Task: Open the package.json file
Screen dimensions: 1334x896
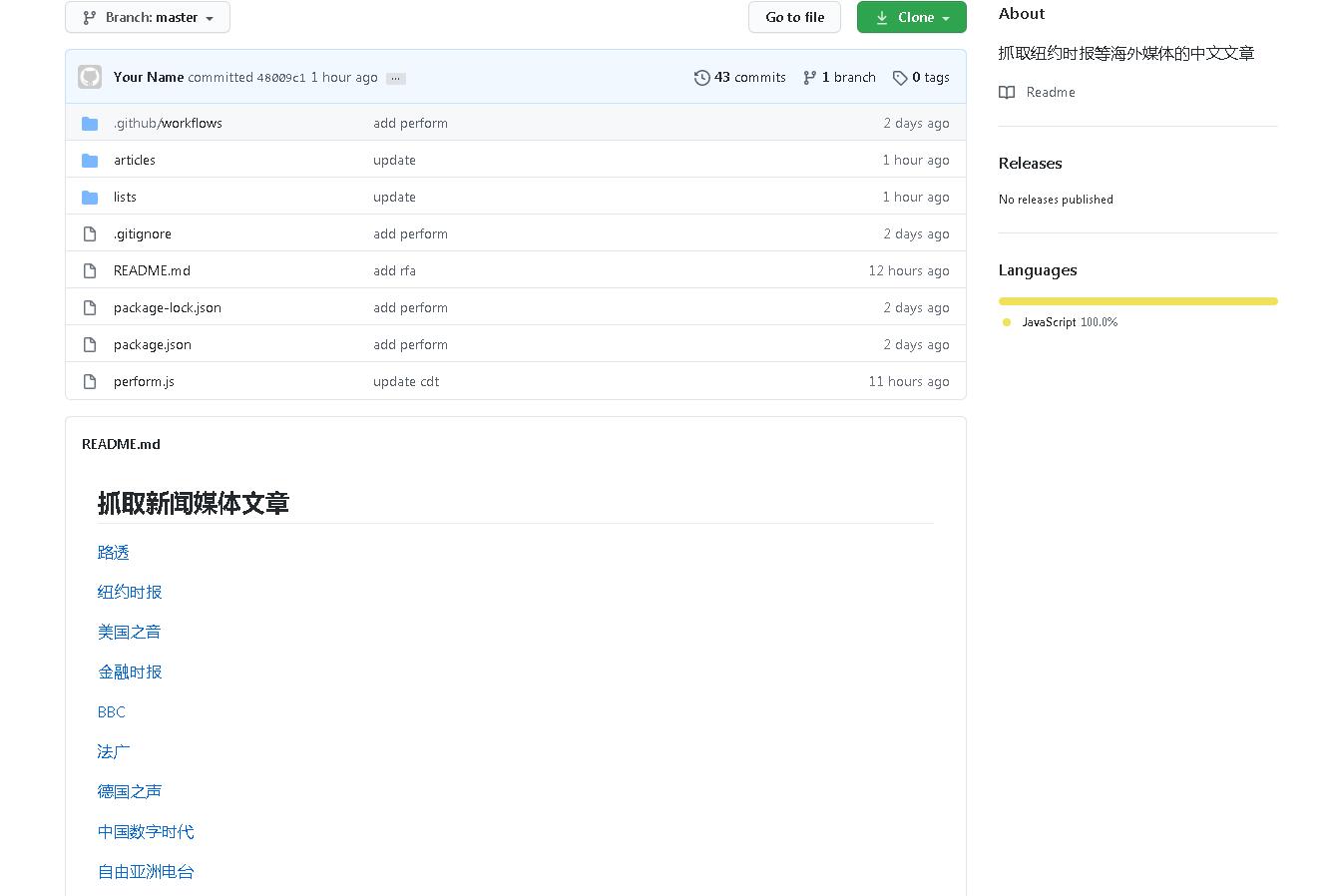Action: tap(153, 344)
